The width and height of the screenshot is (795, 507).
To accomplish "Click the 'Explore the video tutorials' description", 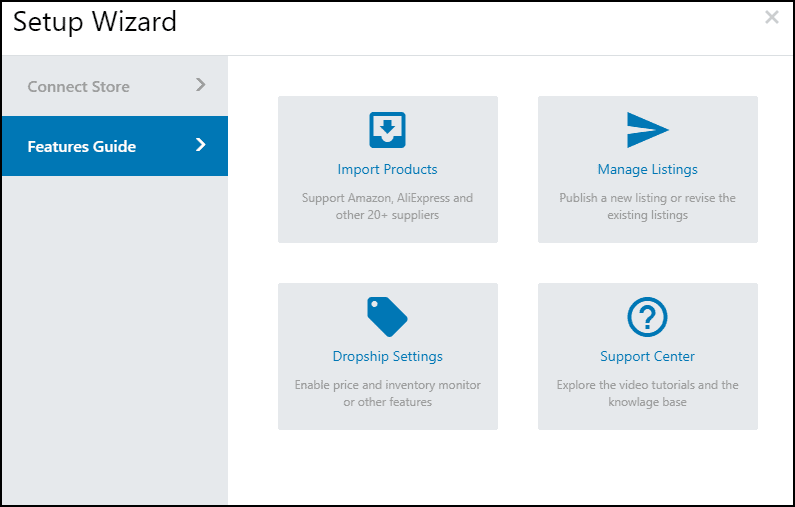I will pos(647,393).
